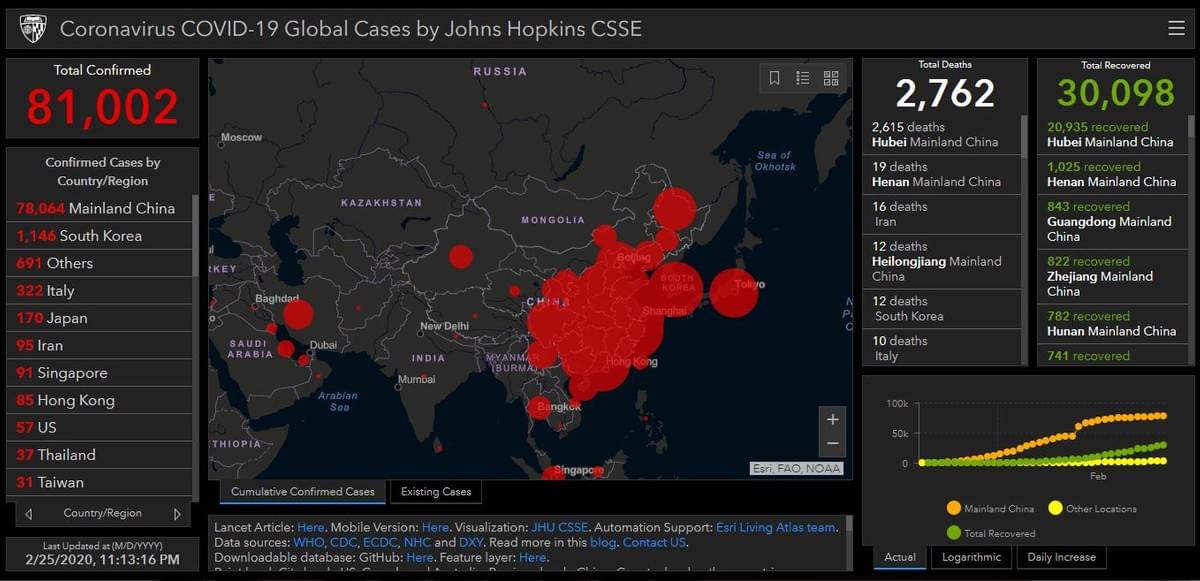
Task: Open the ECDC data source link
Action: (381, 542)
